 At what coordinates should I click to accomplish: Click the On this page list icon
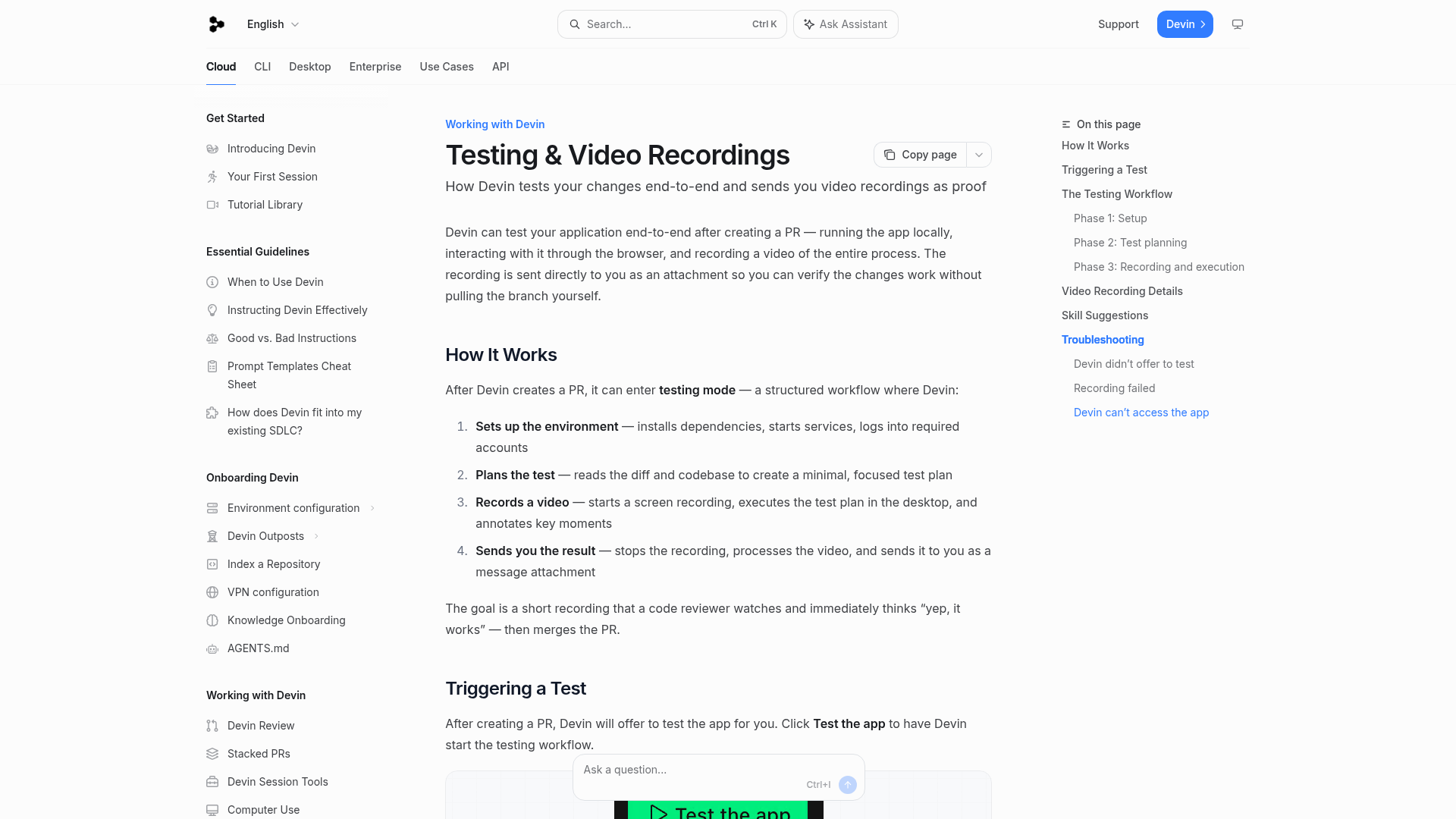pos(1066,124)
